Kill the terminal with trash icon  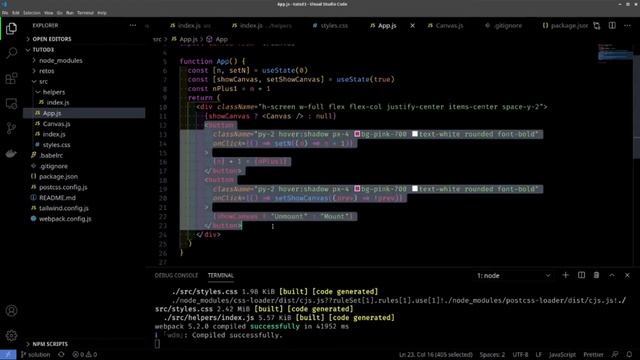point(596,276)
